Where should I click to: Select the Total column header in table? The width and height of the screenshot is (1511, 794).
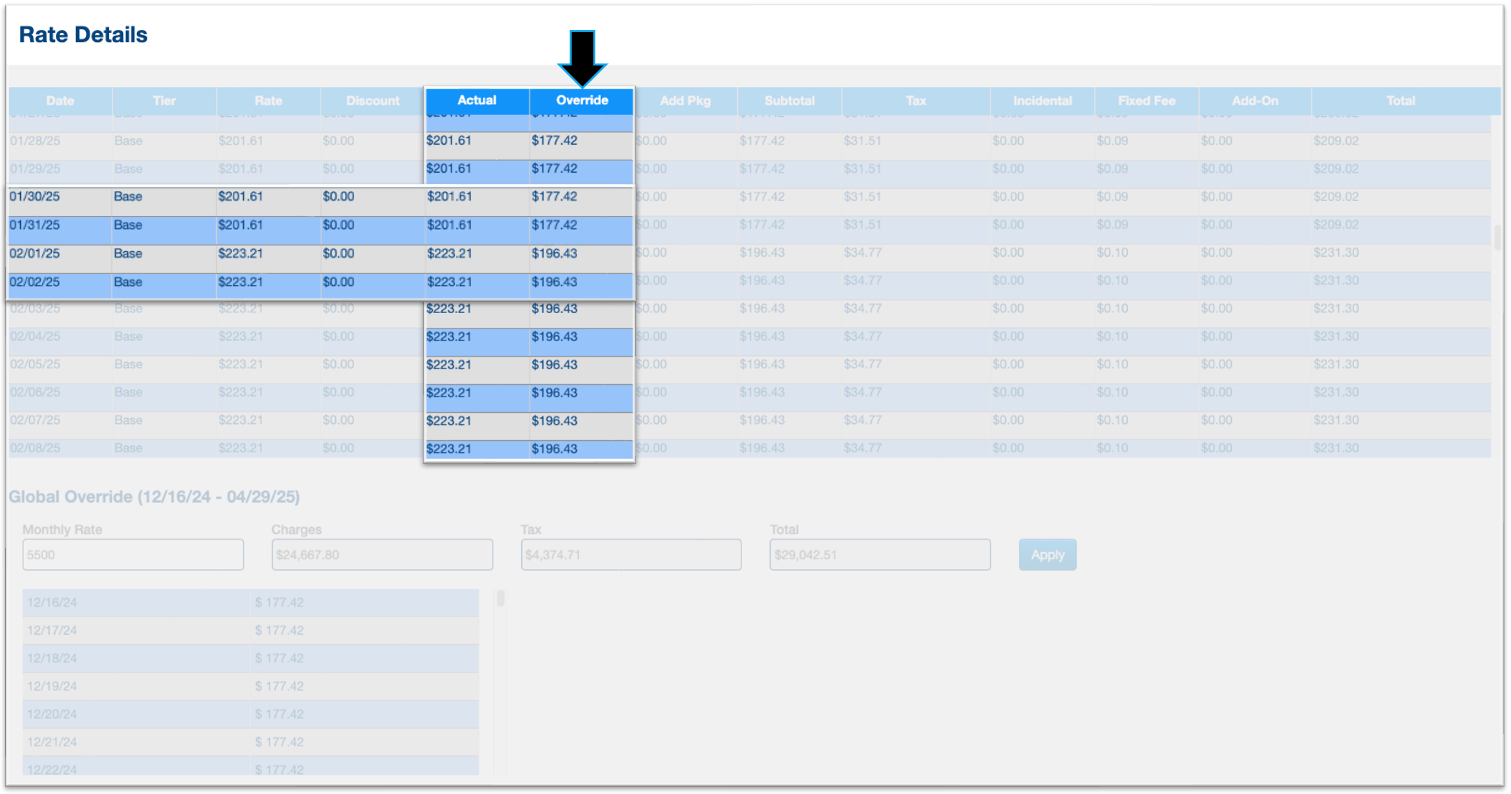tap(1400, 101)
